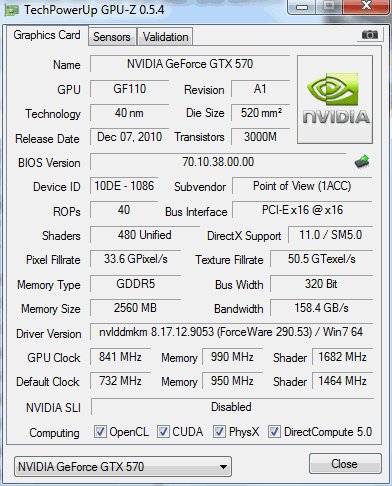Click the Close button
This screenshot has width=392, height=486.
(x=345, y=464)
